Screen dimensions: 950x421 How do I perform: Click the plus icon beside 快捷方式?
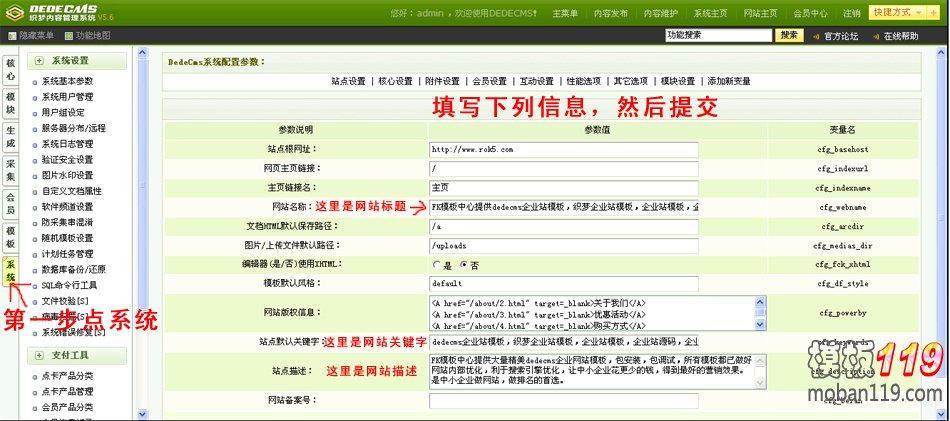tap(934, 13)
